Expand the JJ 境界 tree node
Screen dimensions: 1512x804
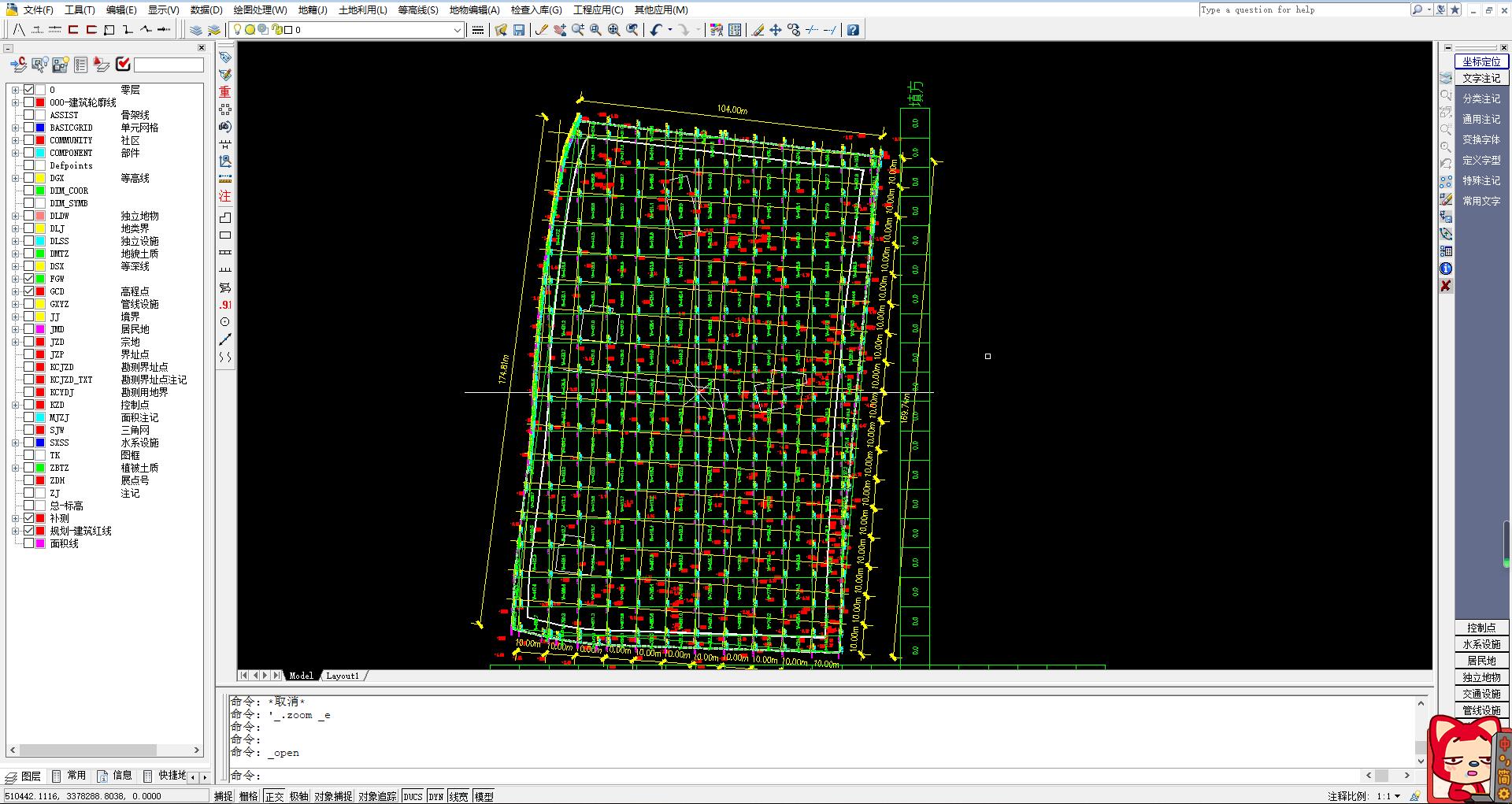pos(15,317)
